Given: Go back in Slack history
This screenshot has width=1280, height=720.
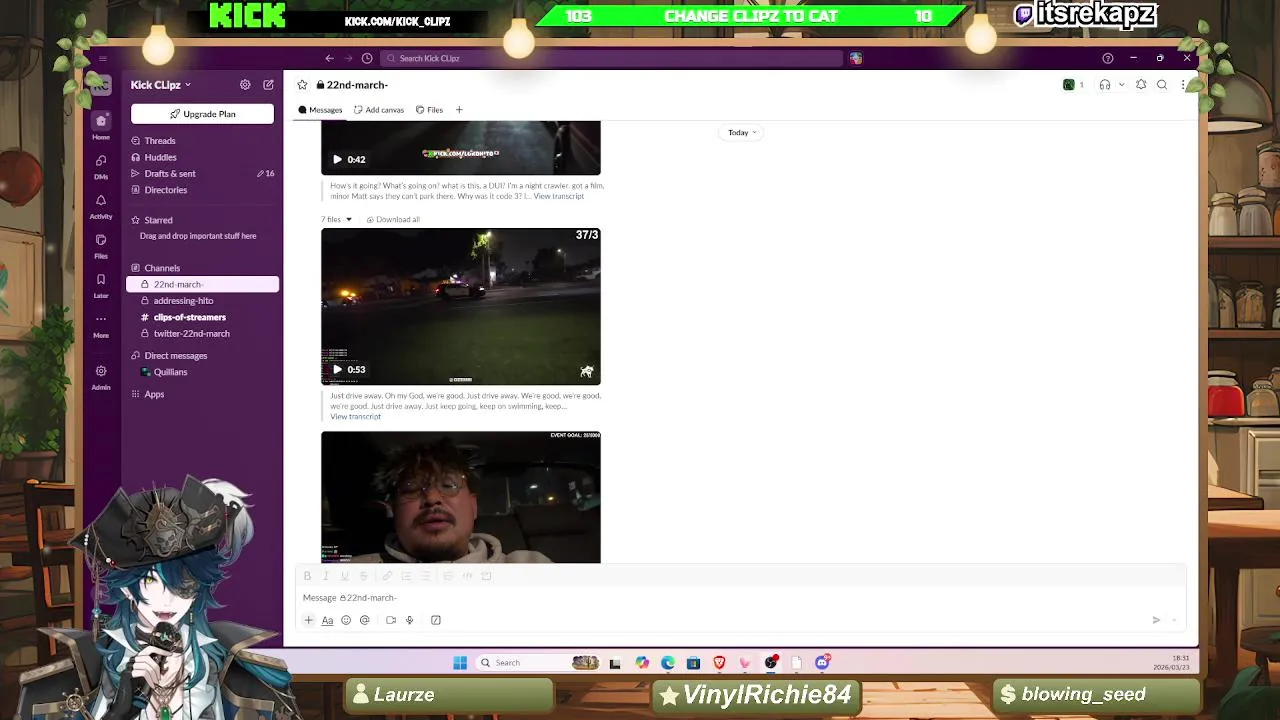Looking at the screenshot, I should [329, 58].
